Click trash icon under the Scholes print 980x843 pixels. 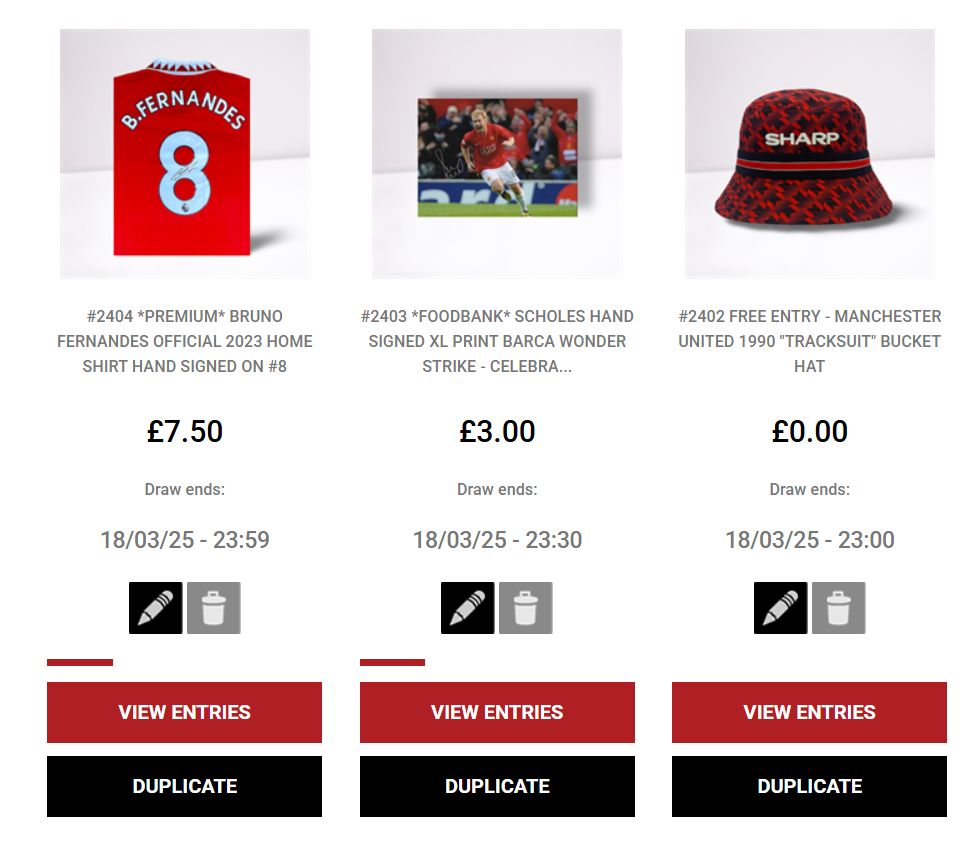526,608
